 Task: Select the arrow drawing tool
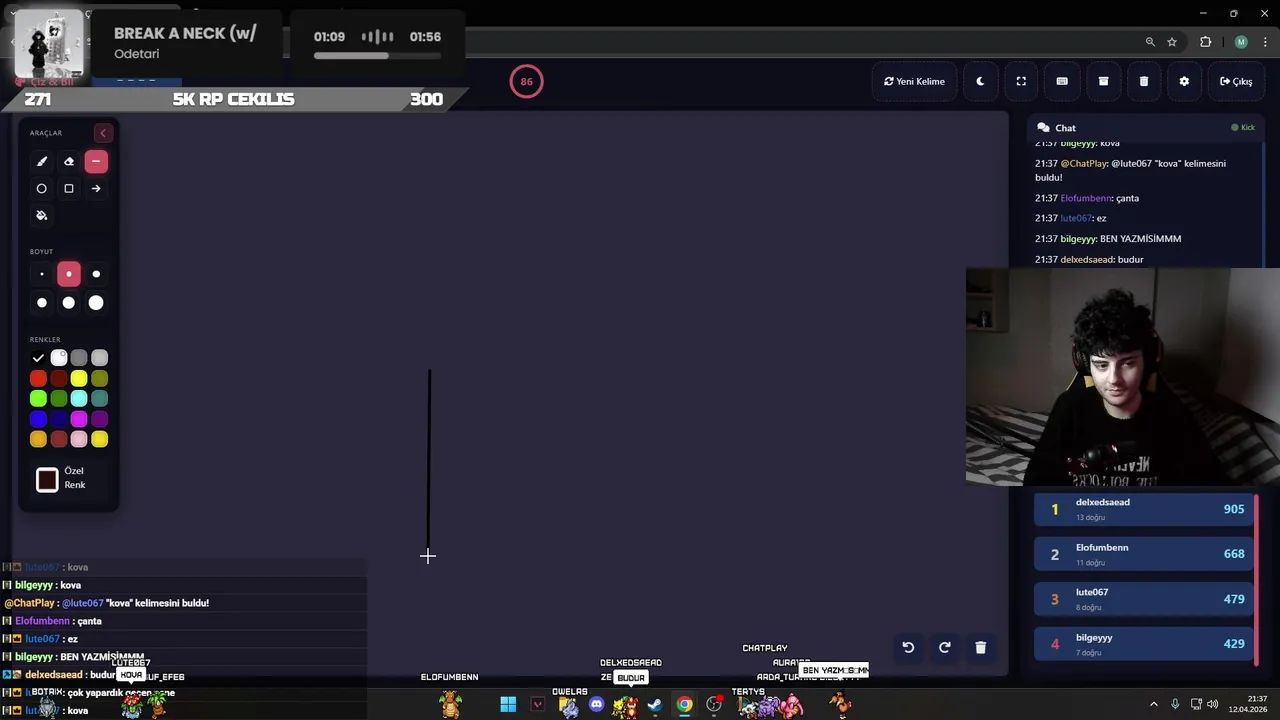coord(96,188)
